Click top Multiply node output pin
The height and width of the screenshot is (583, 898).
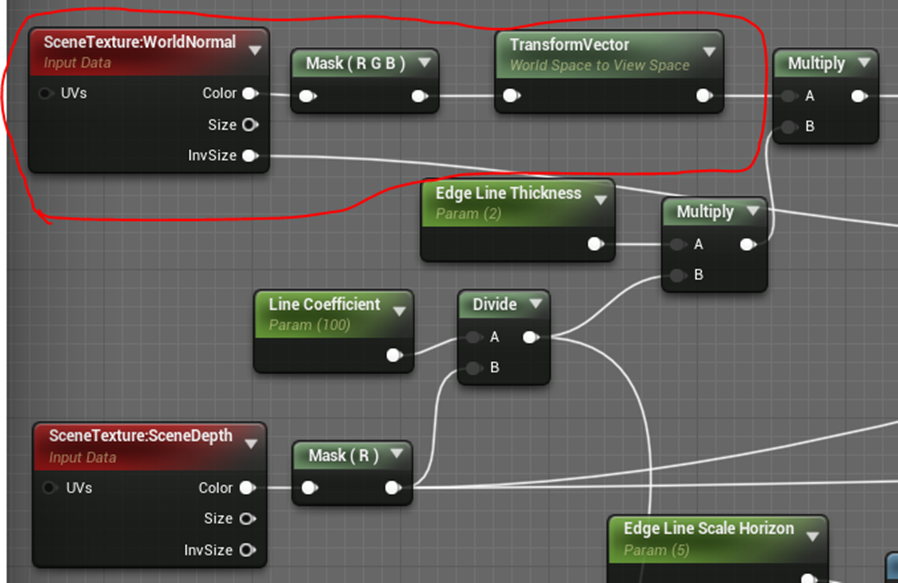click(859, 96)
